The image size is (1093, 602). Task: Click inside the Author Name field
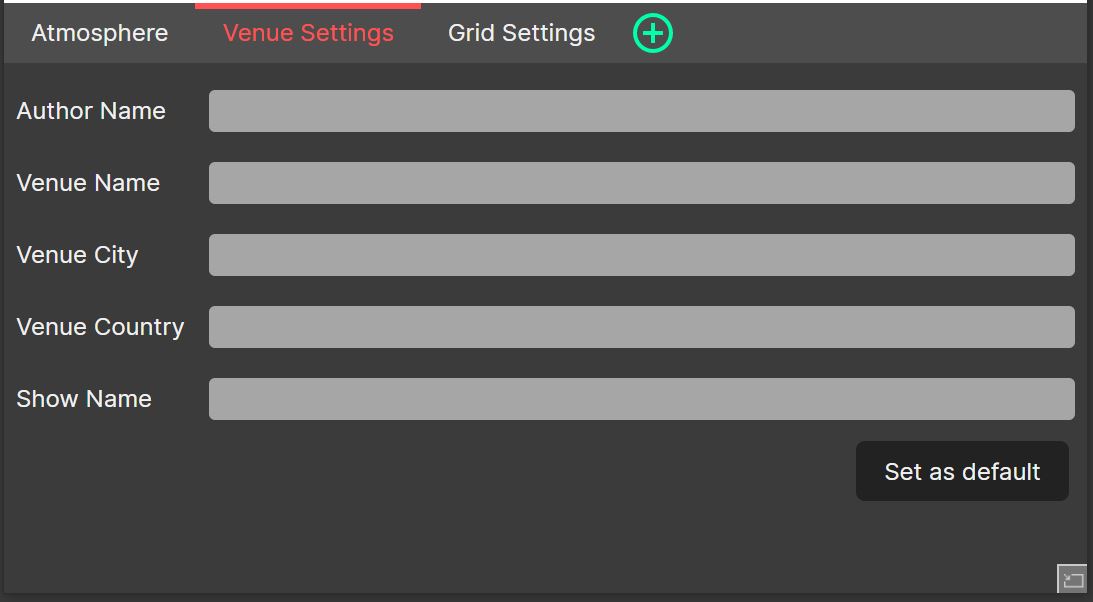tap(641, 110)
